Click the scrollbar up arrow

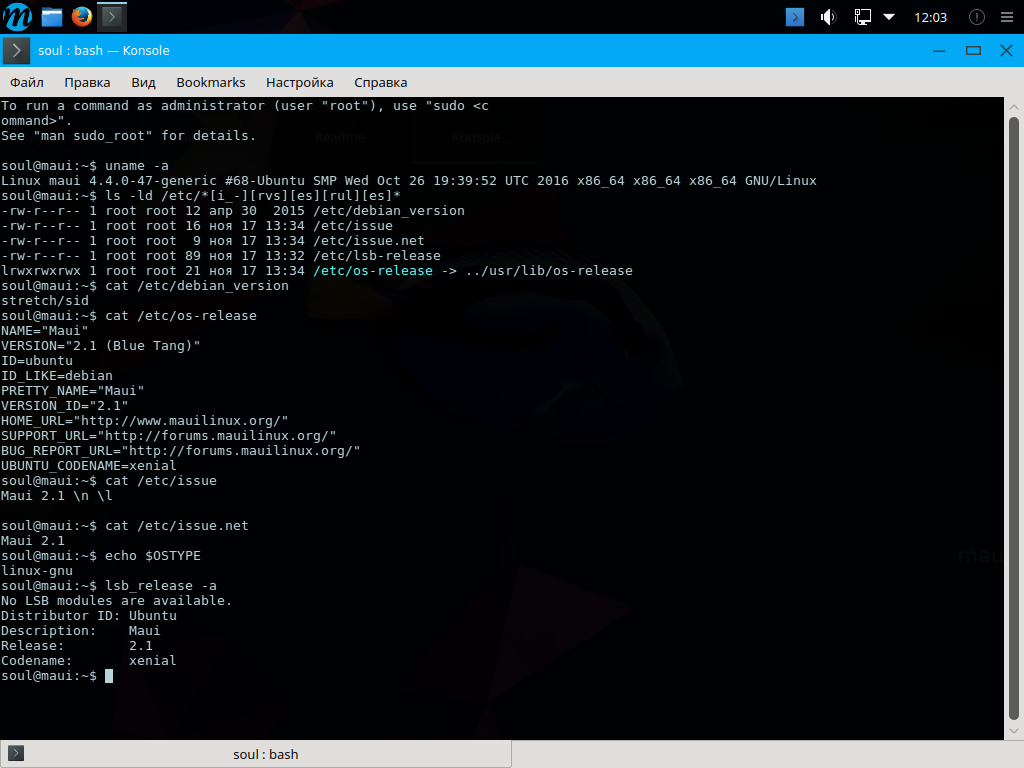[1014, 106]
